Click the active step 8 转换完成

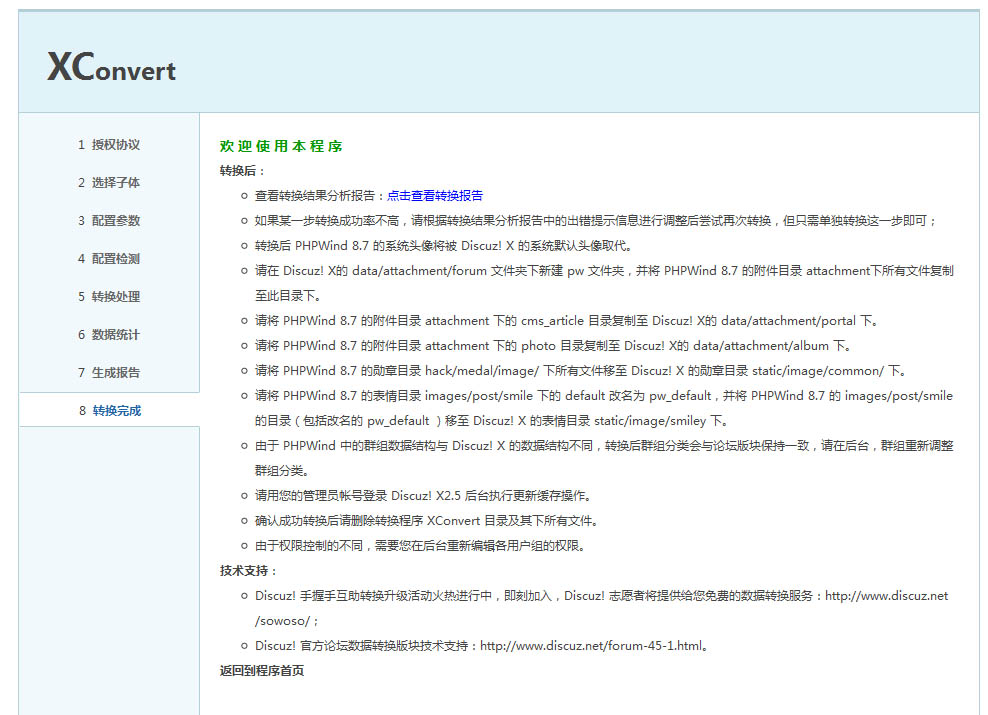tap(109, 411)
